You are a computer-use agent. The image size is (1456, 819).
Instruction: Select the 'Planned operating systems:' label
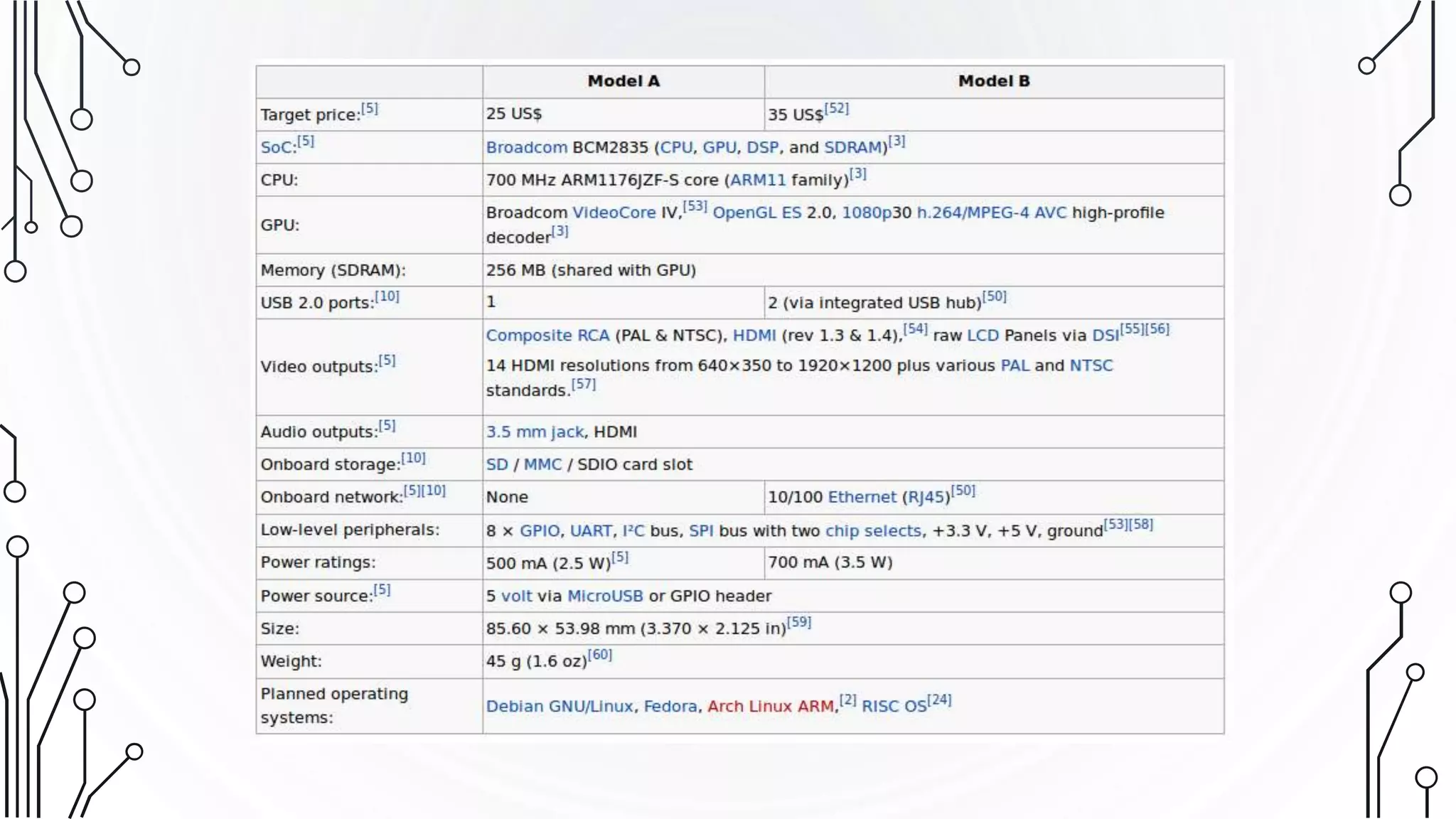(x=334, y=705)
